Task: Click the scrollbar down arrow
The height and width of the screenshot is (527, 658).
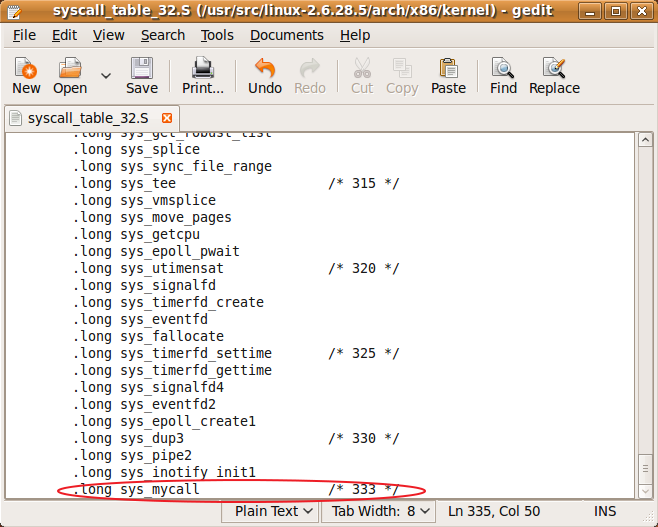Action: (x=645, y=490)
